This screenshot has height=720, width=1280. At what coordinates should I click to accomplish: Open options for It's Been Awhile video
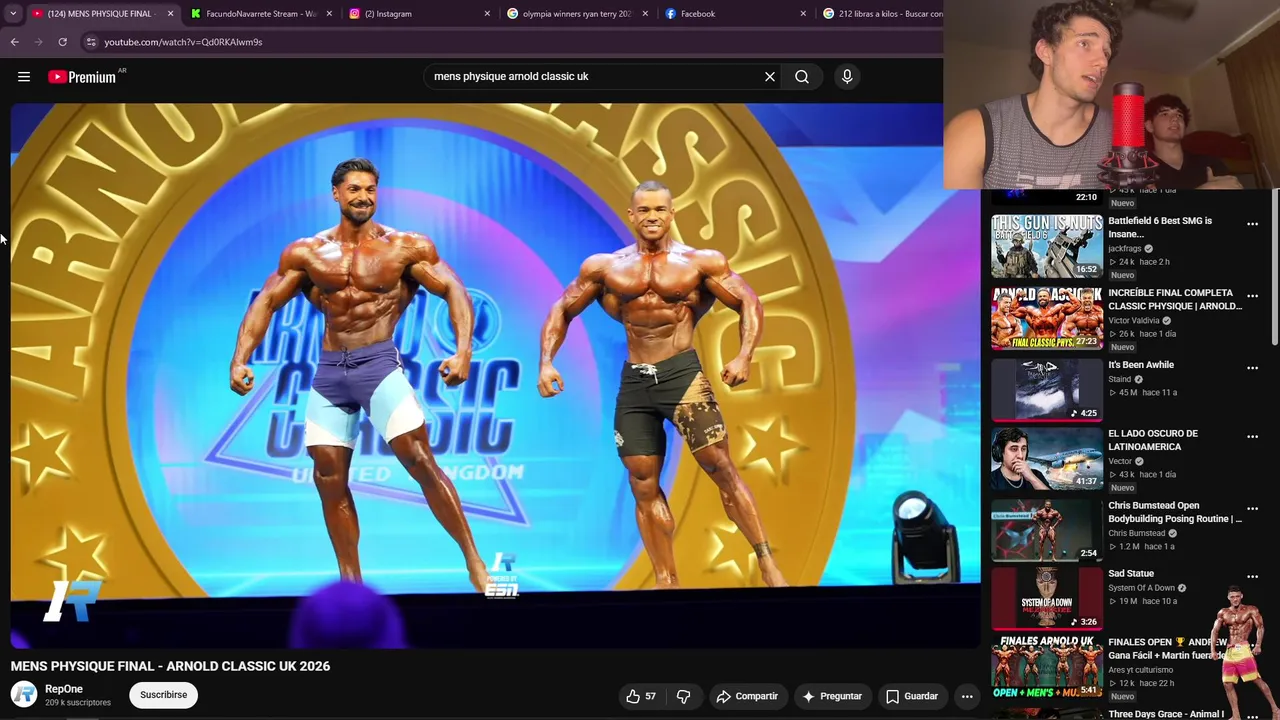tap(1252, 368)
